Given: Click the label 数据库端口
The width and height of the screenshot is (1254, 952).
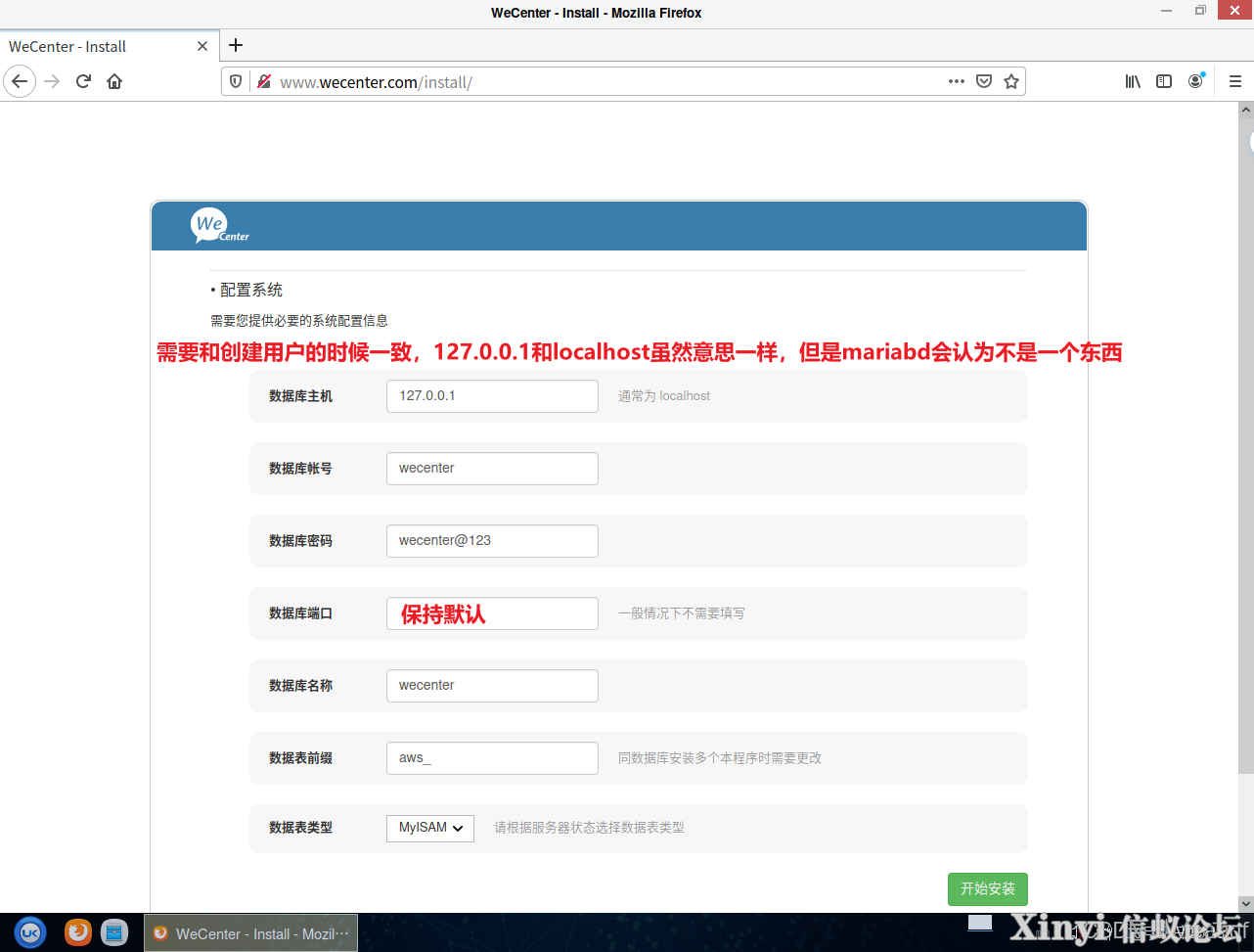Looking at the screenshot, I should [x=301, y=613].
